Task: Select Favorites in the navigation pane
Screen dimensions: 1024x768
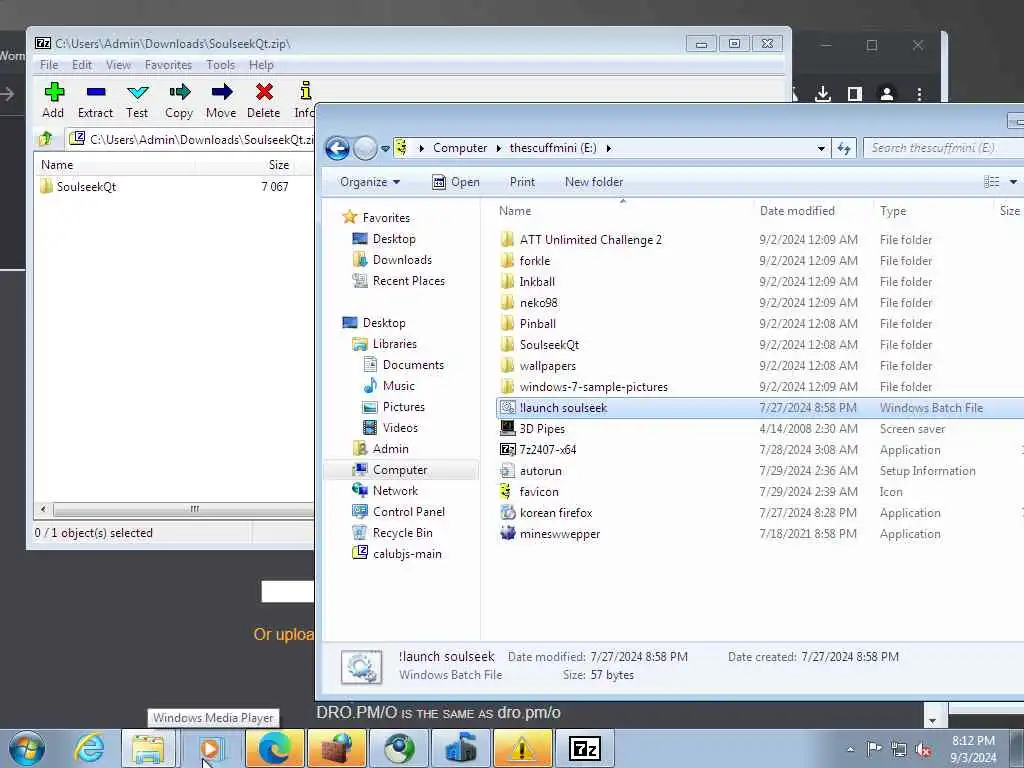Action: click(x=386, y=217)
